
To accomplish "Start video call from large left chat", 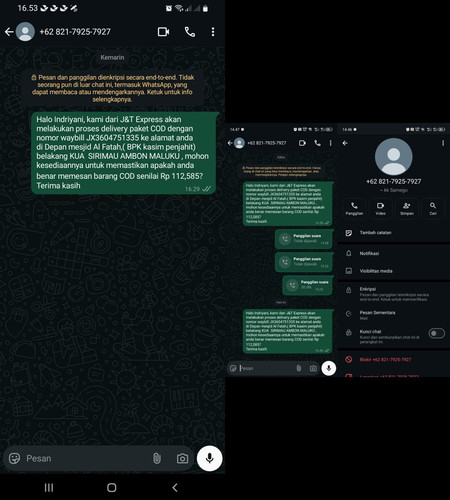I will pos(163,32).
